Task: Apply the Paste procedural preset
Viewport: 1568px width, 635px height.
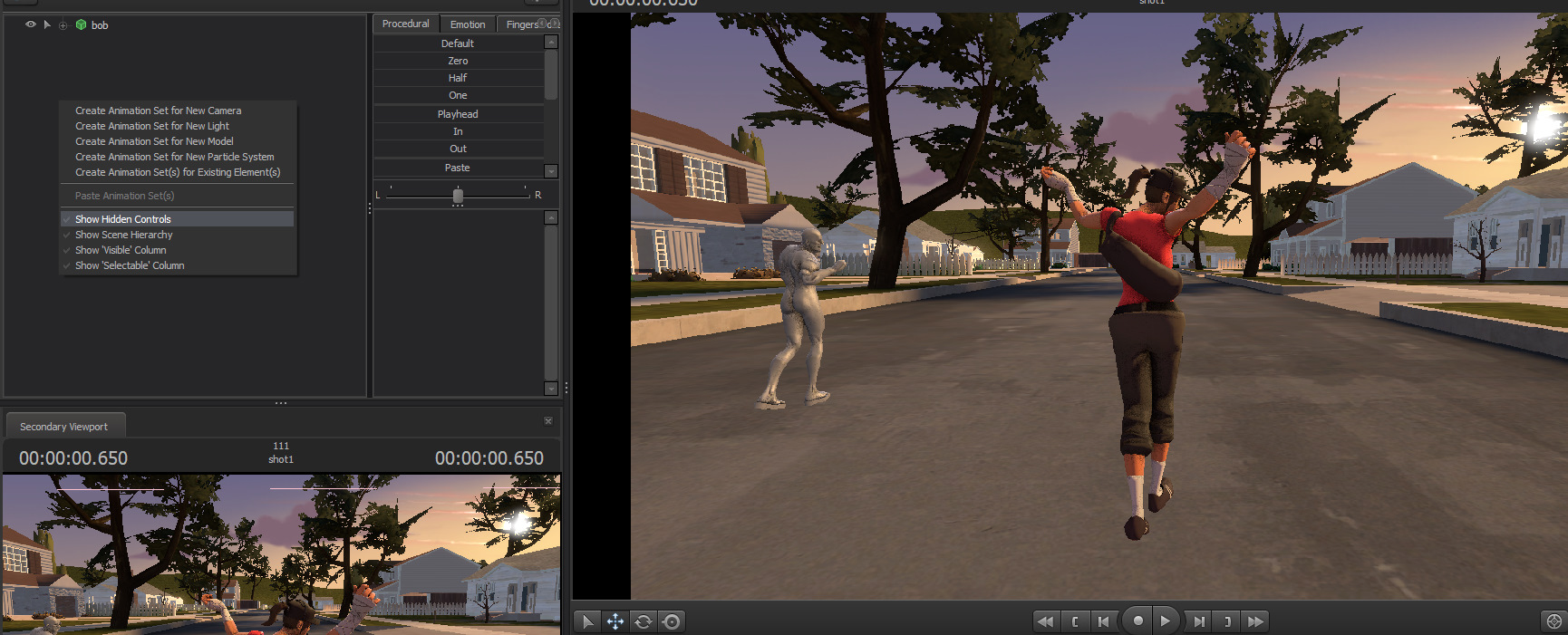Action: click(x=458, y=168)
